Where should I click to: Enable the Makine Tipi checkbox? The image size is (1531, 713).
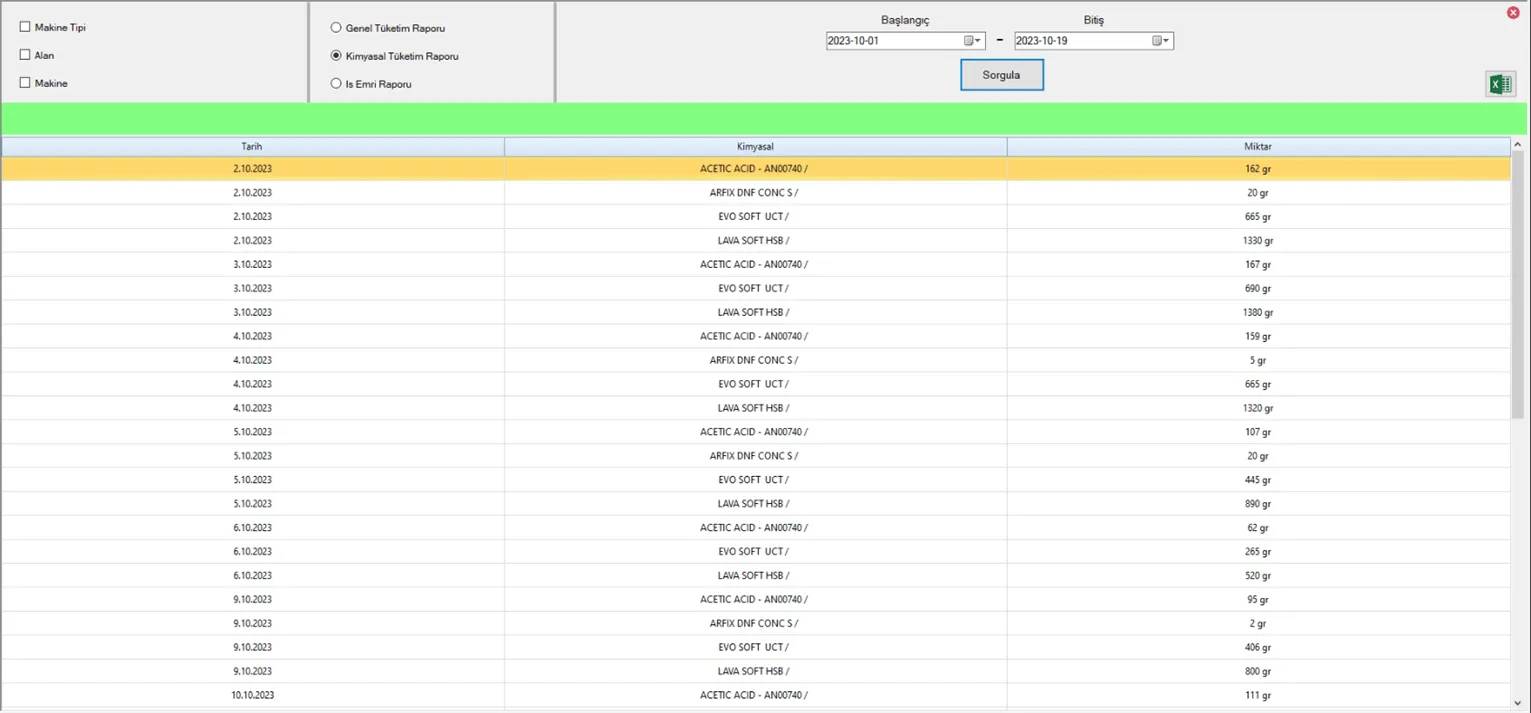click(25, 27)
